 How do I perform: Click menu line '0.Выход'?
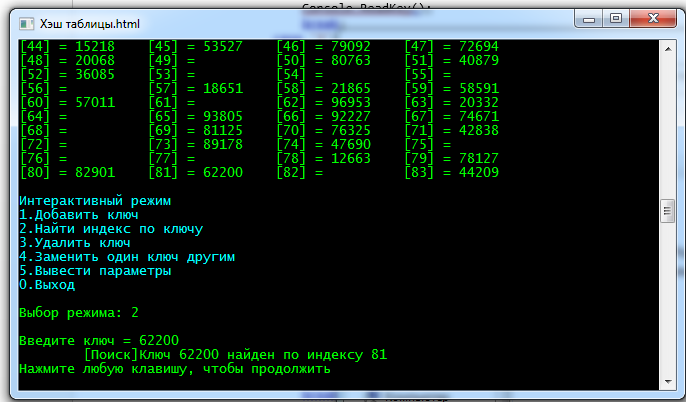click(x=47, y=285)
